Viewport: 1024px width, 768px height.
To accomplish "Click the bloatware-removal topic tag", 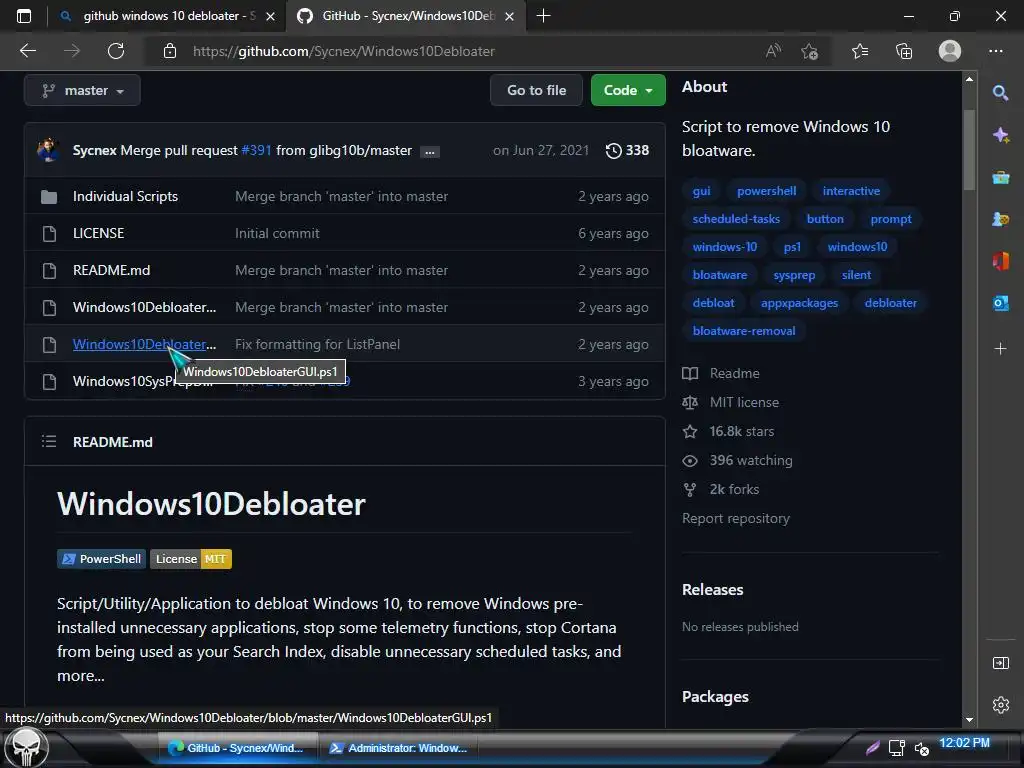I will (x=744, y=330).
